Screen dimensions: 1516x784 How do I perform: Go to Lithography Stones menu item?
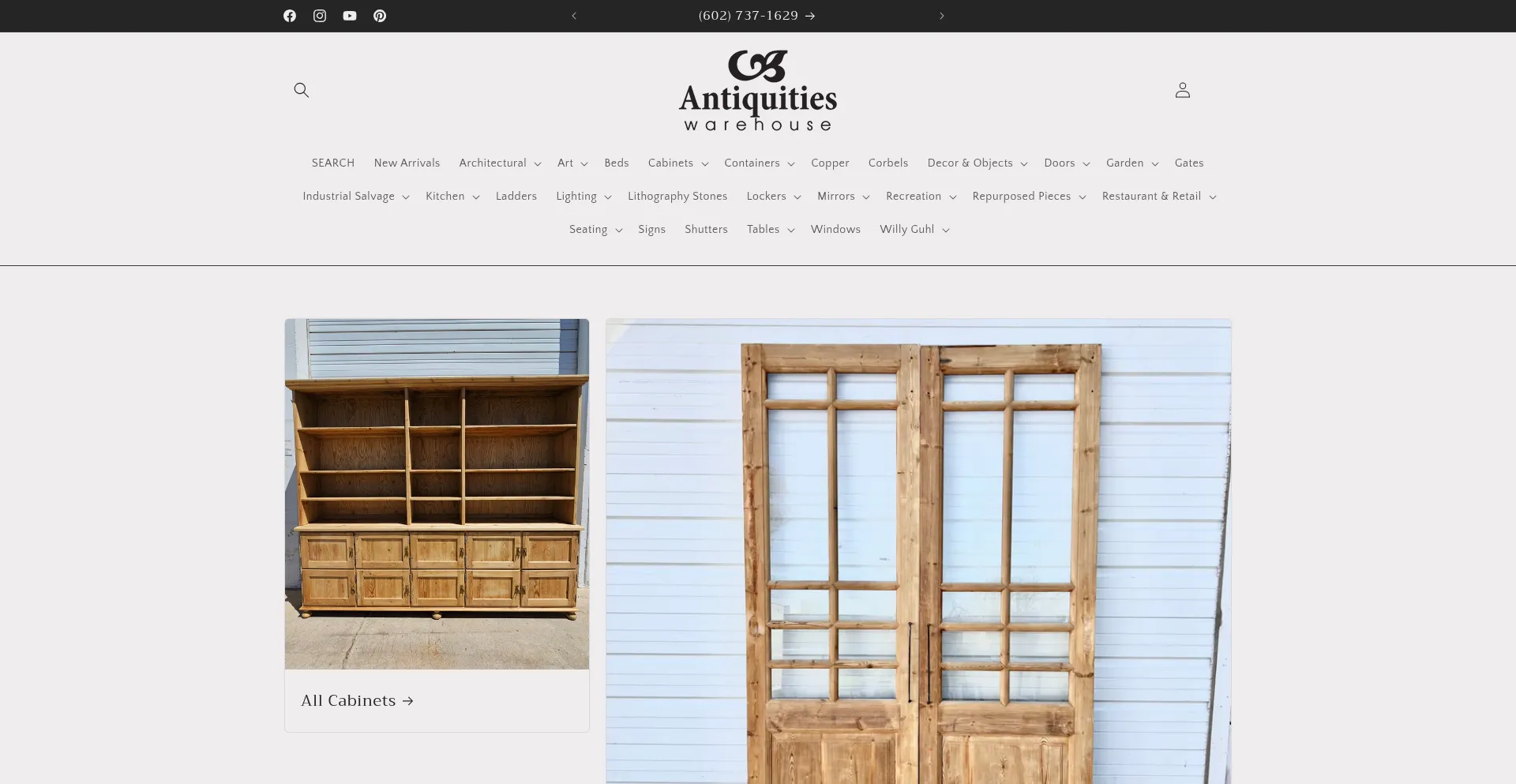677,197
